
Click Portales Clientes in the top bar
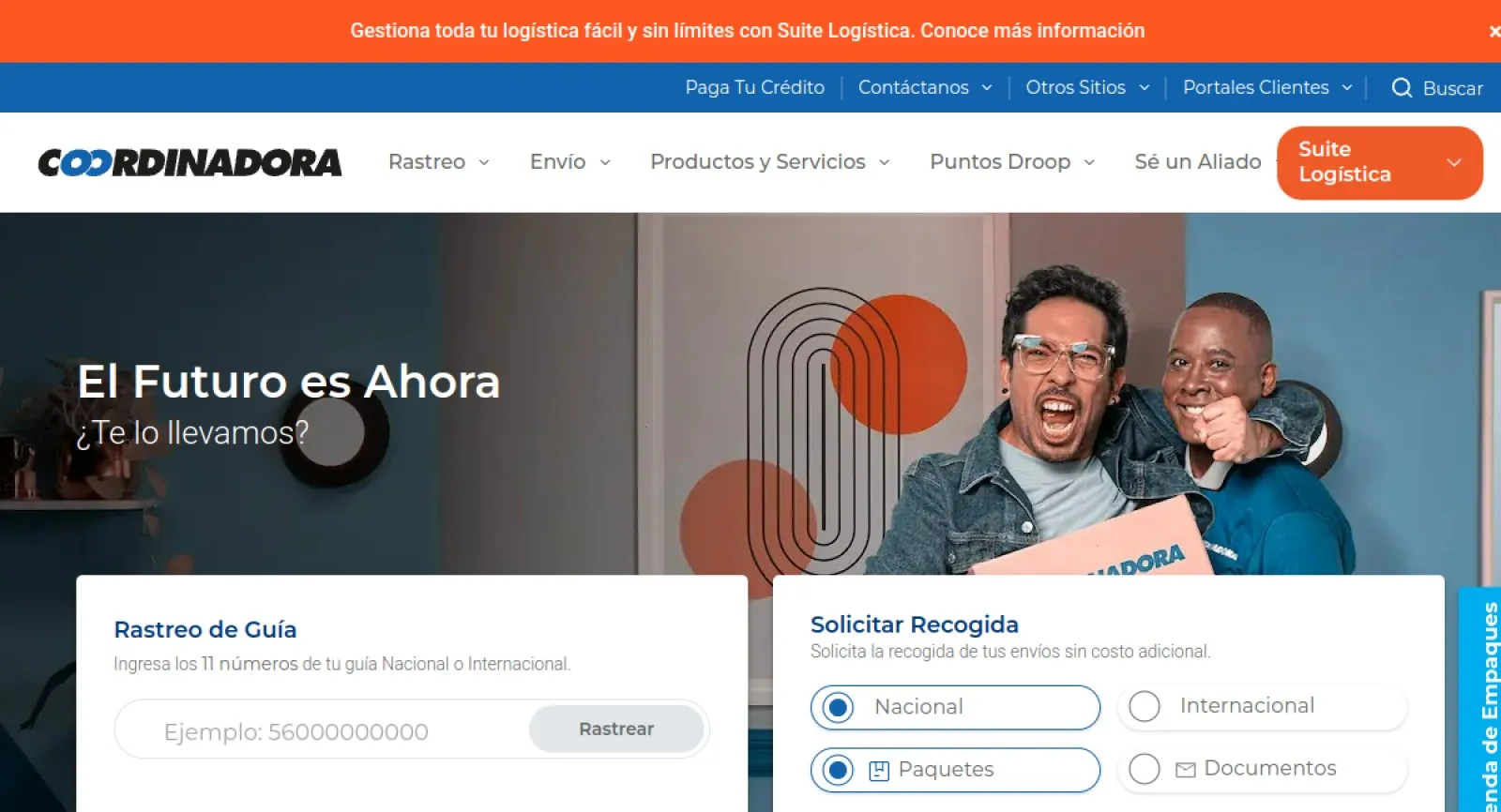point(1256,87)
